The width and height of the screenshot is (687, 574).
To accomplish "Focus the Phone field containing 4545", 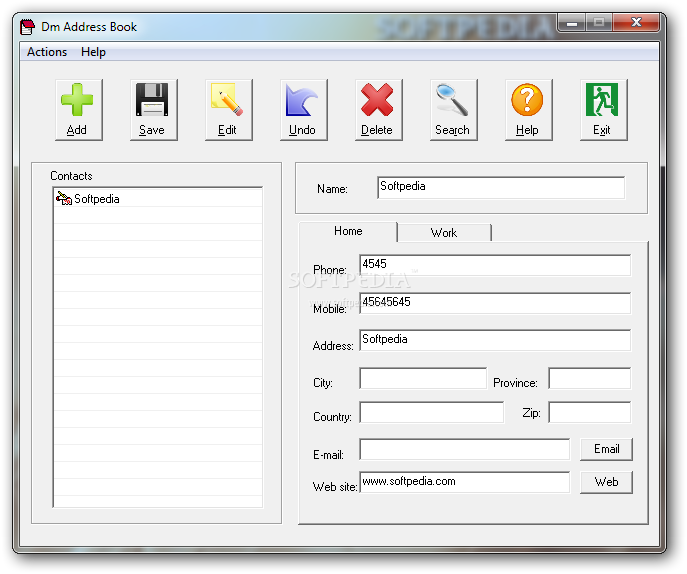I will (x=495, y=265).
